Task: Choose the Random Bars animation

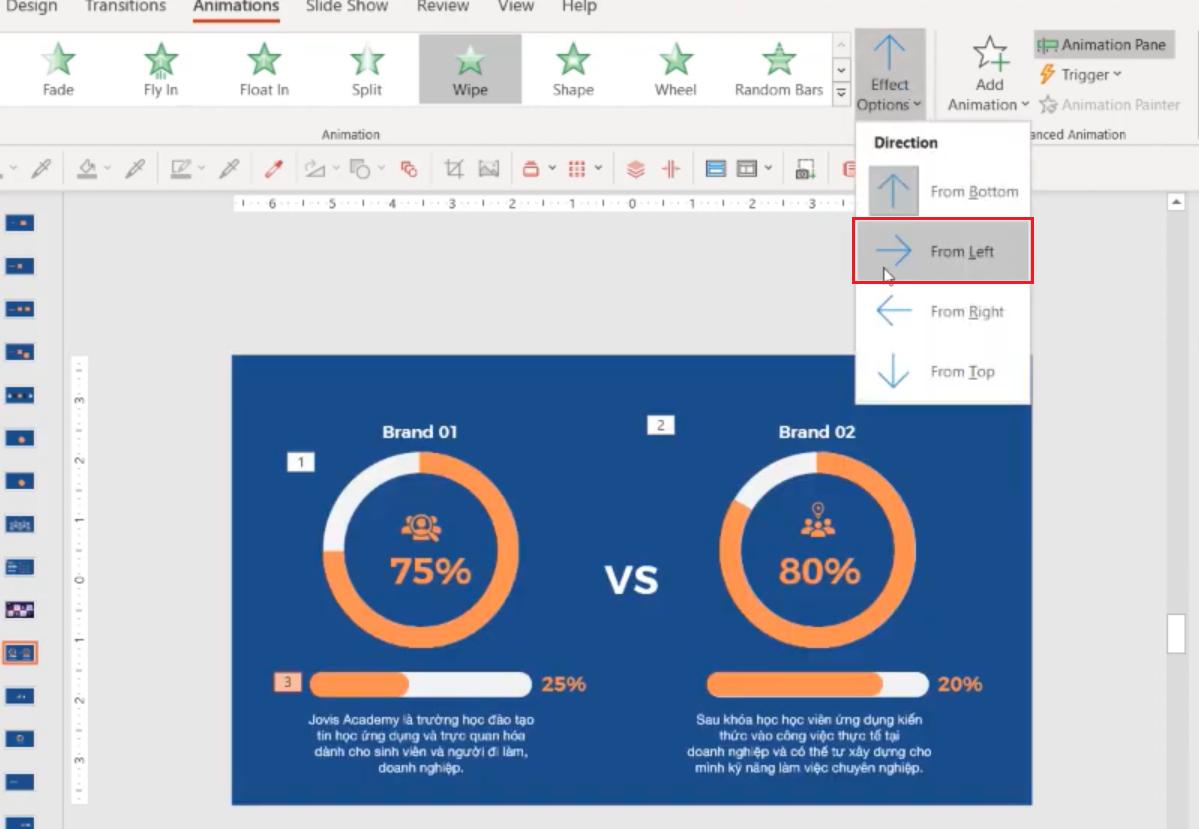Action: (x=777, y=68)
